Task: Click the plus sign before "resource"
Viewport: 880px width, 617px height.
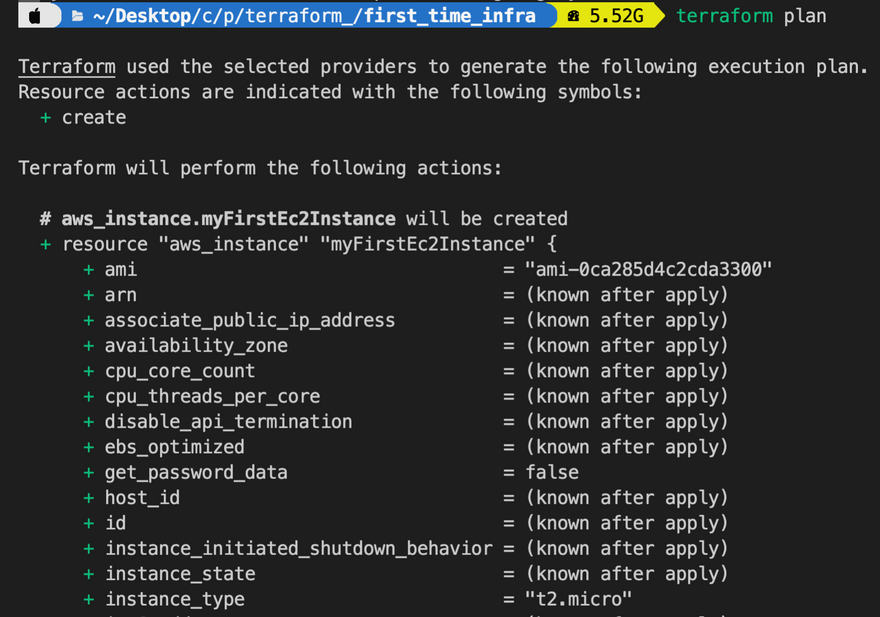Action: click(46, 244)
